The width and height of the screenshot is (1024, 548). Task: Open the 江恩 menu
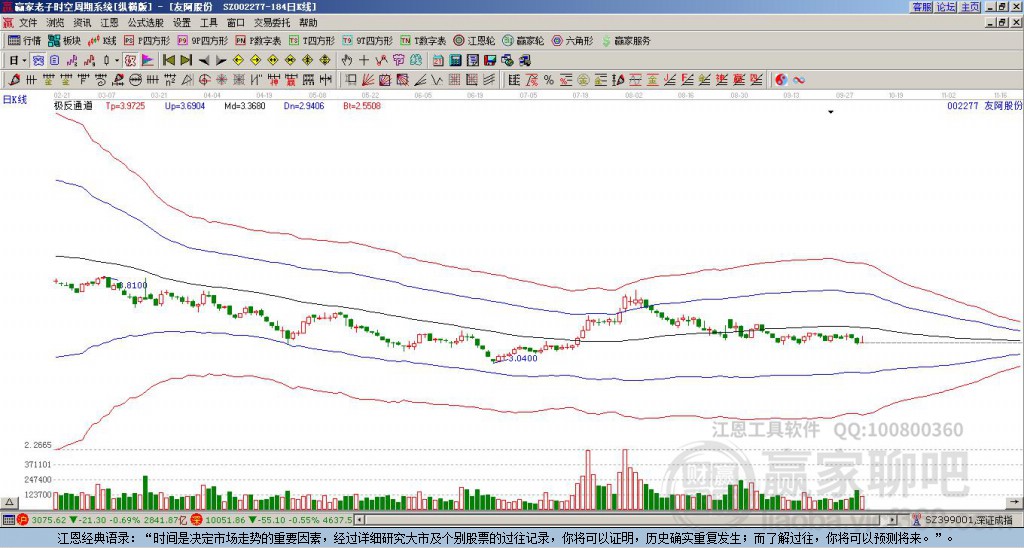[x=109, y=23]
